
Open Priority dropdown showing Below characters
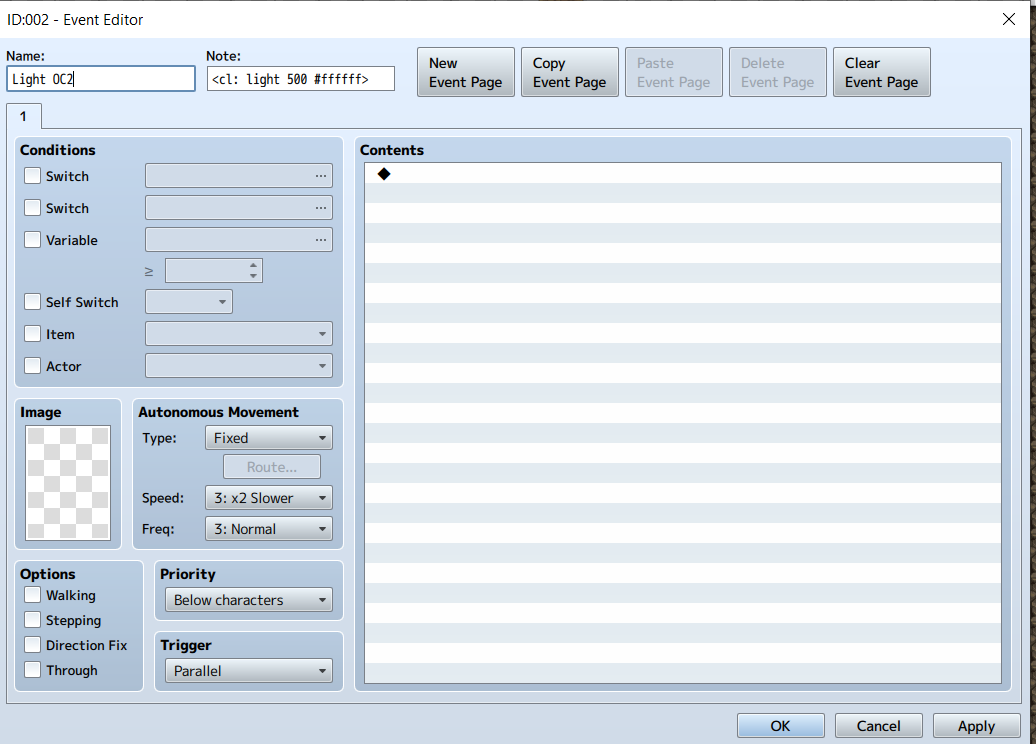coord(249,600)
